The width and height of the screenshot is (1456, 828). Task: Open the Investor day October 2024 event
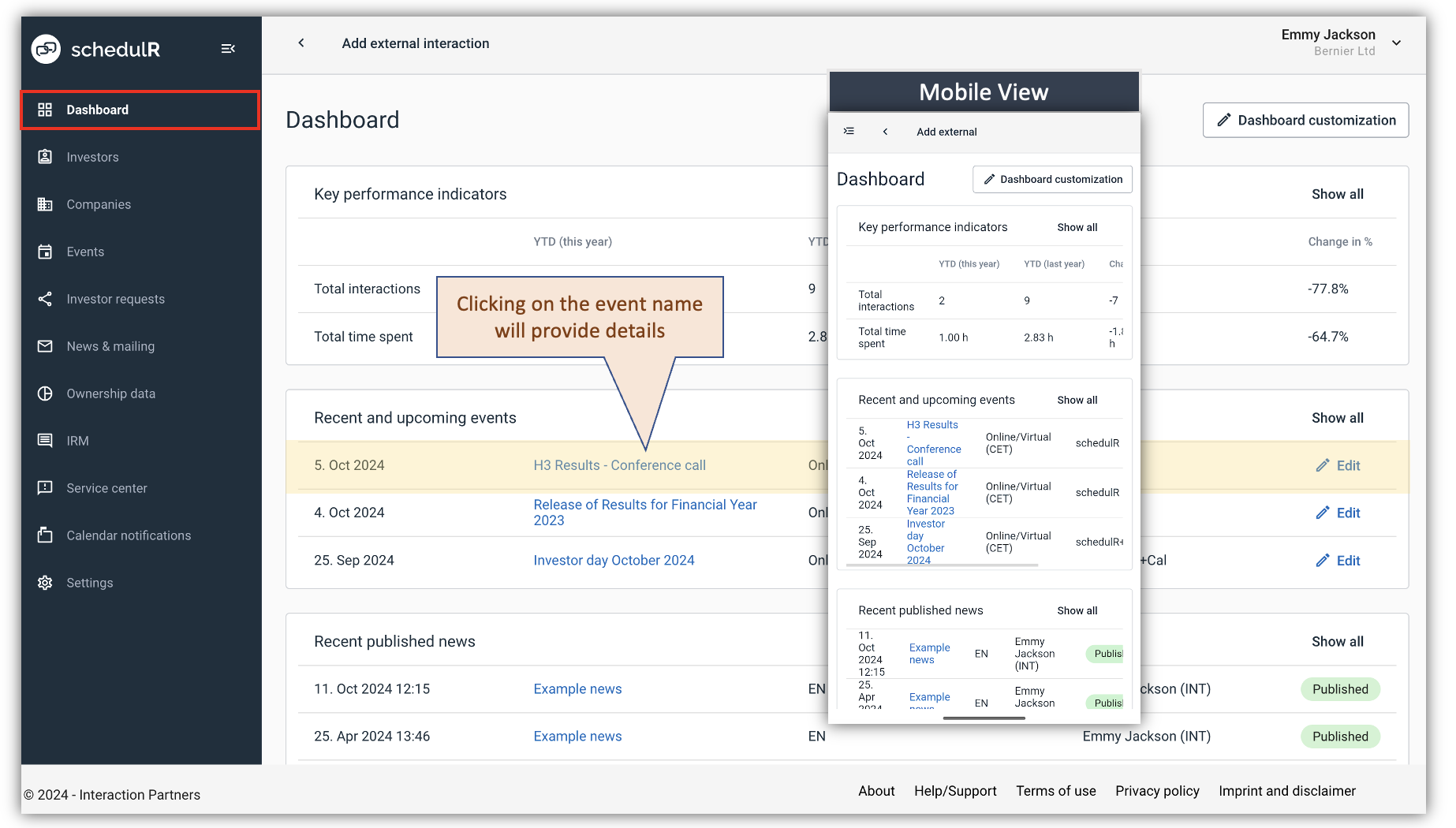(x=614, y=560)
